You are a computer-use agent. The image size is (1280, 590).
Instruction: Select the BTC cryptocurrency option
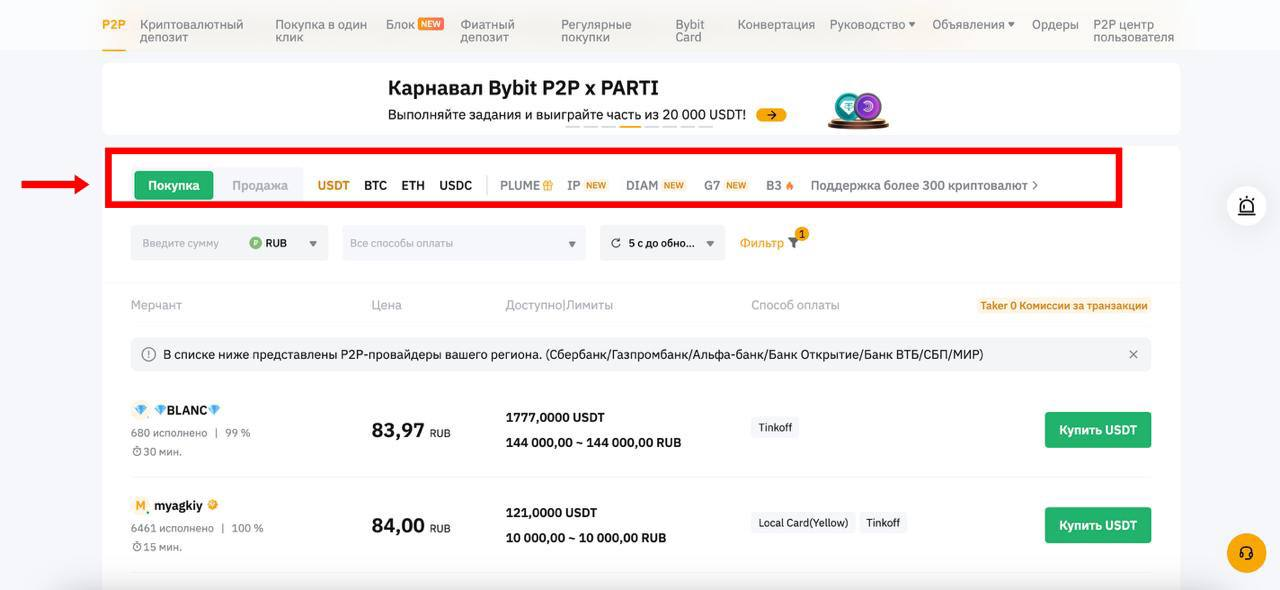pos(375,185)
